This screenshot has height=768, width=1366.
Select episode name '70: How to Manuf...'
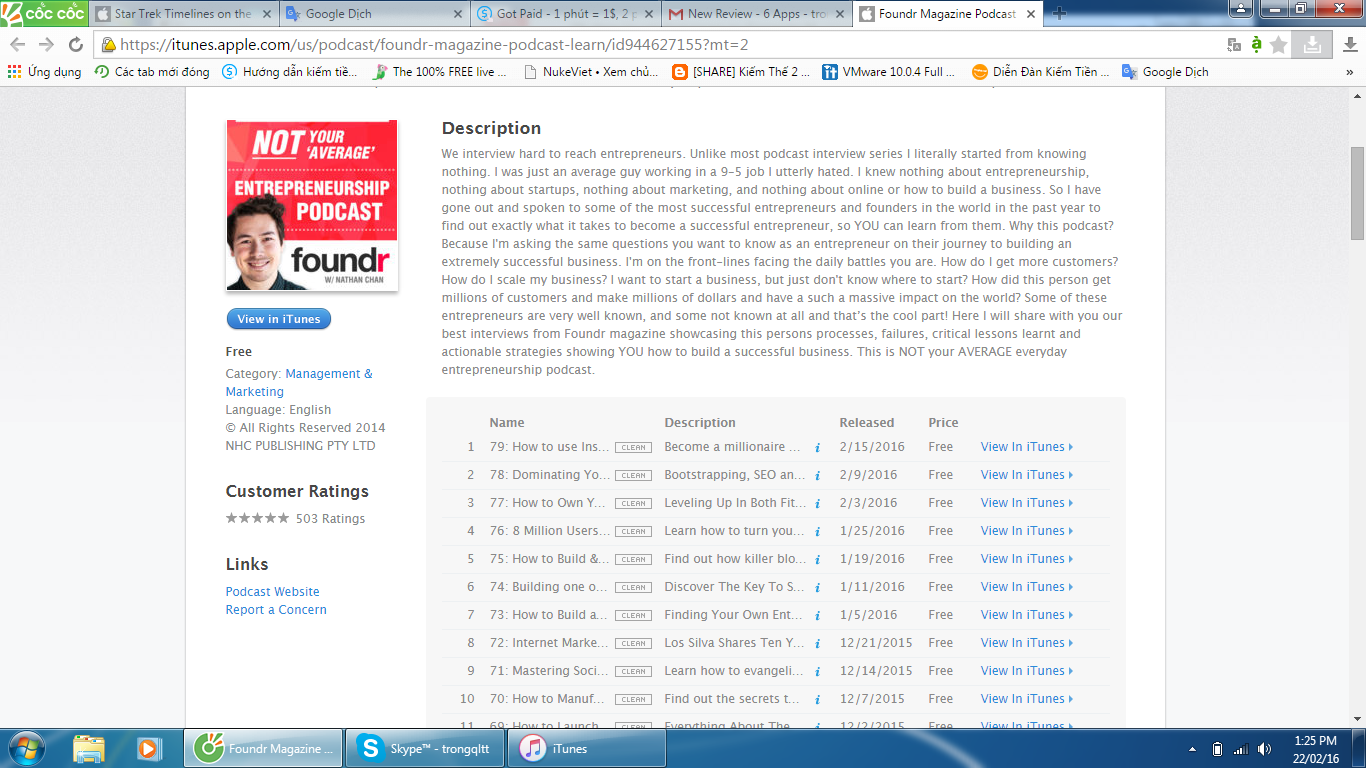[x=548, y=699]
